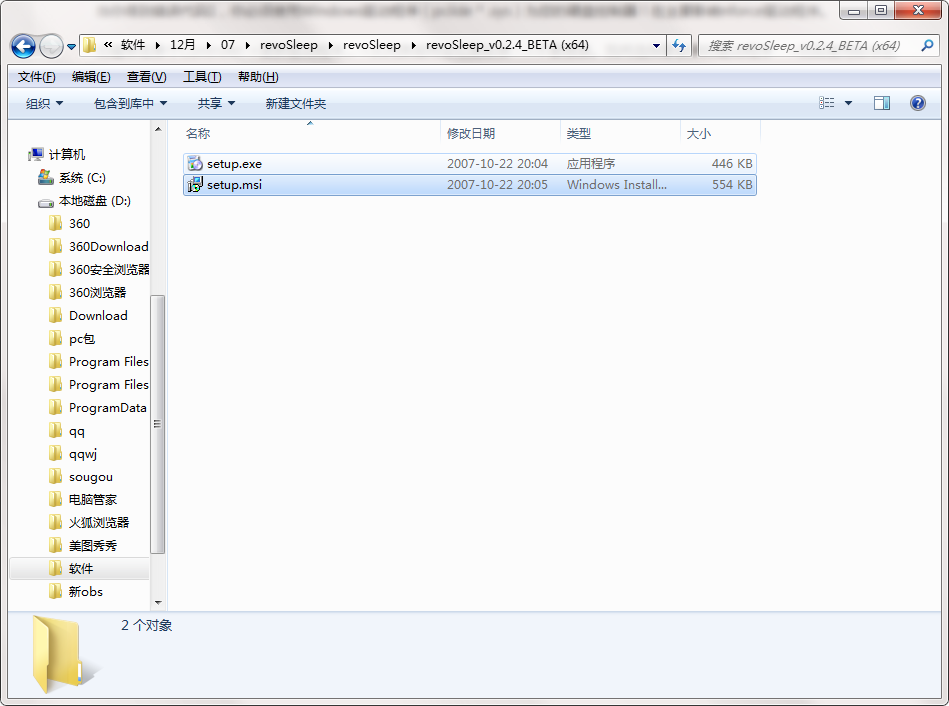
Task: Open the 360 folder in tree
Action: (x=79, y=223)
